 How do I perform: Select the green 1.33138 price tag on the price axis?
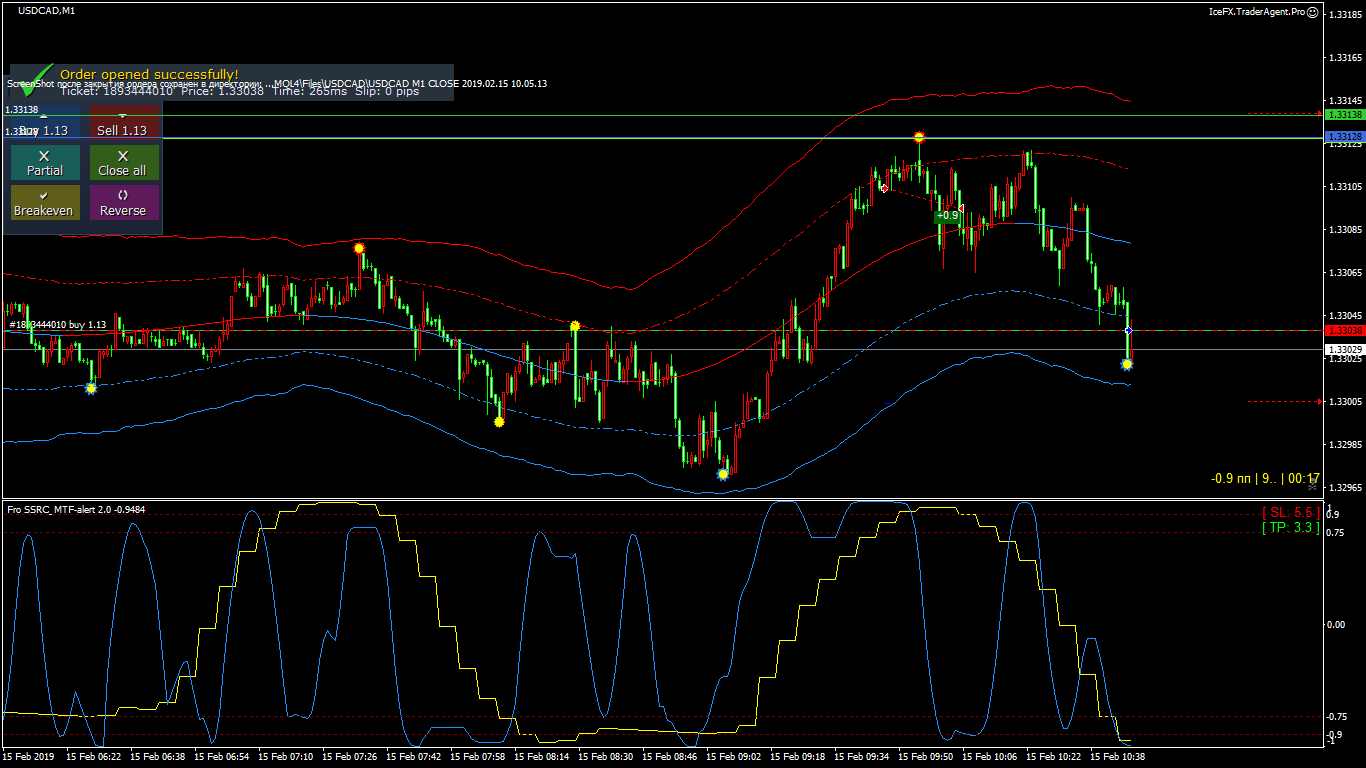pyautogui.click(x=1343, y=115)
